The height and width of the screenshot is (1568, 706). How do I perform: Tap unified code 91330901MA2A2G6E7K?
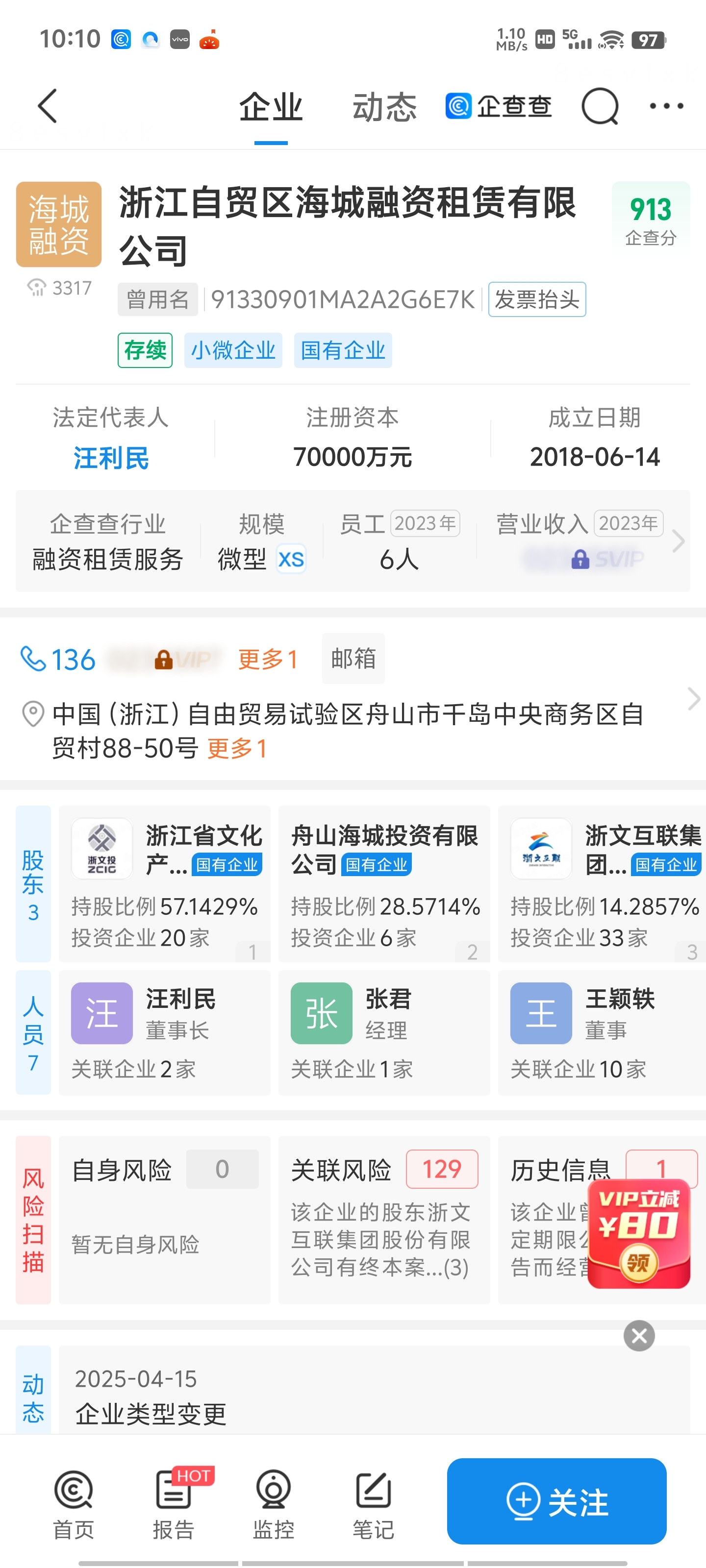[x=342, y=299]
